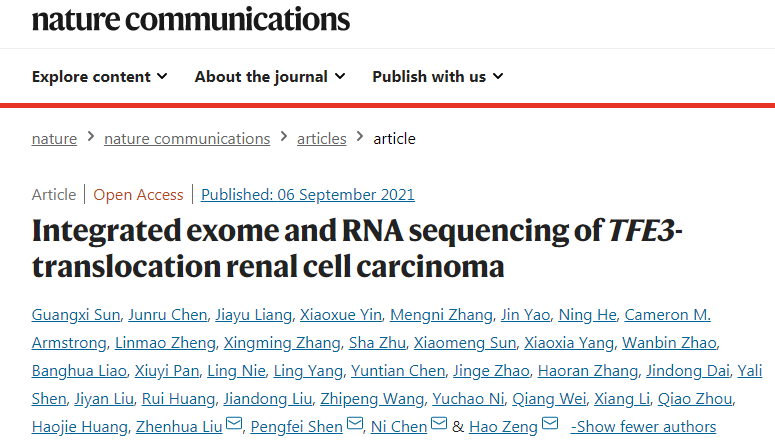The height and width of the screenshot is (443, 775).
Task: Open author Banghua Liao details
Action: point(79,371)
